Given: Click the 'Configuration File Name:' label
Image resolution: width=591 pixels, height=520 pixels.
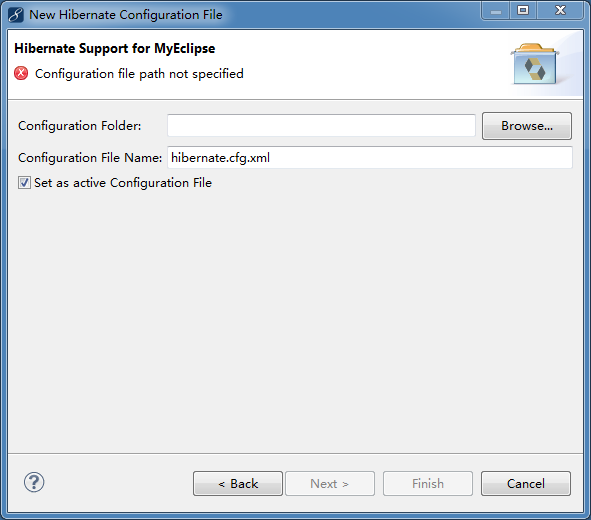Looking at the screenshot, I should (90, 158).
